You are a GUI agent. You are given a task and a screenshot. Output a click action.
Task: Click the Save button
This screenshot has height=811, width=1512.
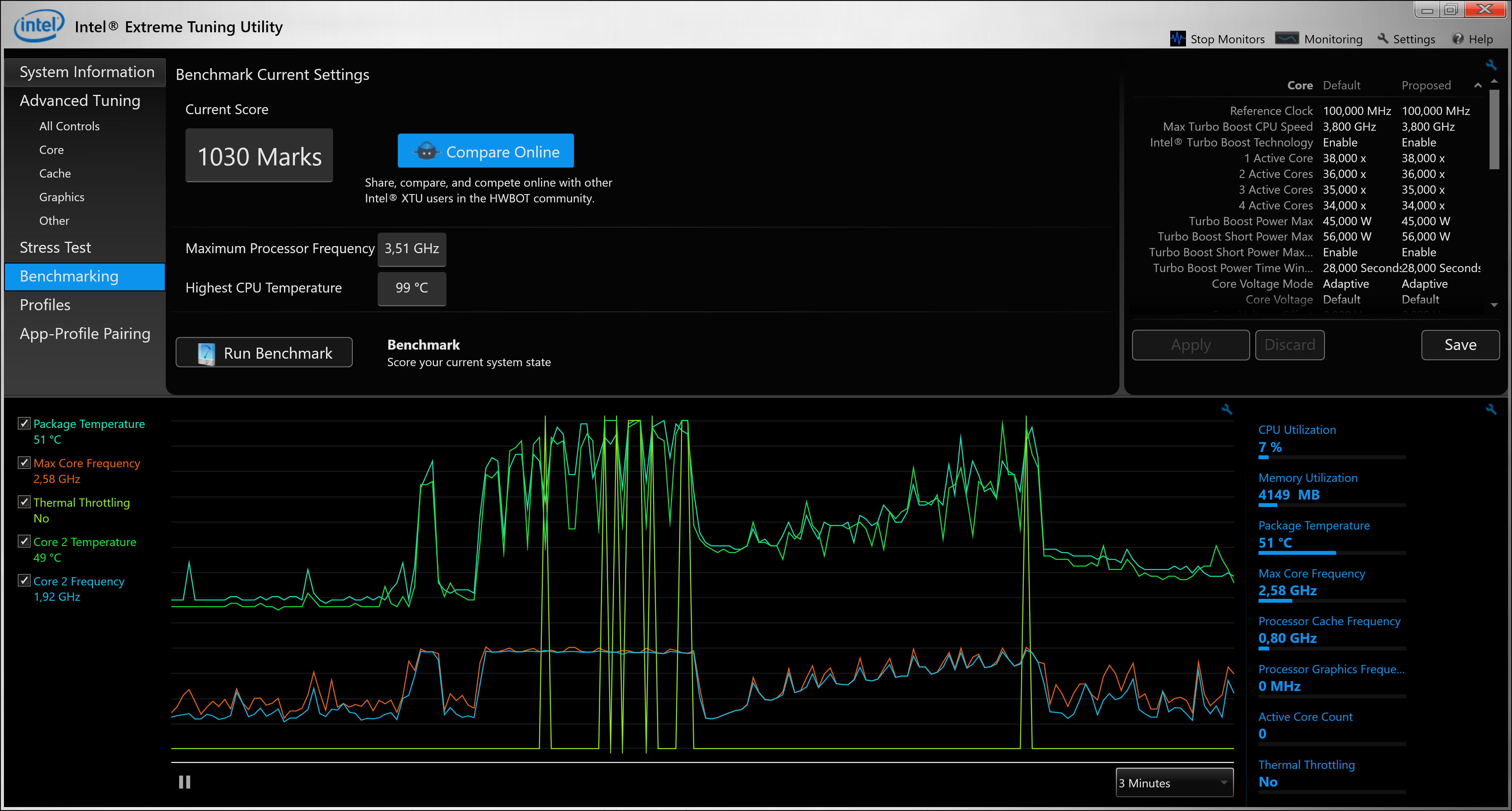click(x=1460, y=345)
